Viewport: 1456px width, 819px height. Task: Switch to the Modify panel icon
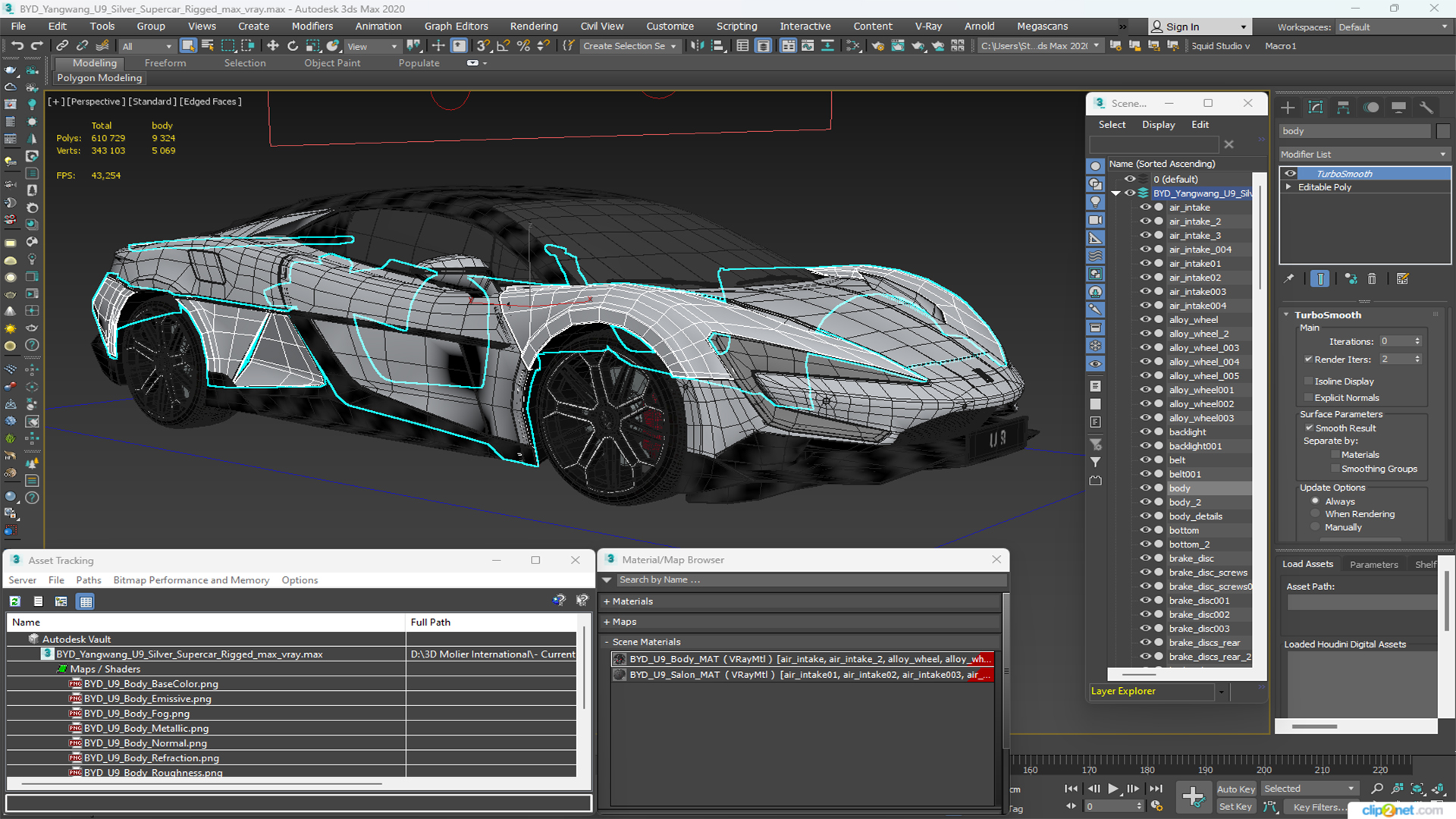pyautogui.click(x=1316, y=108)
